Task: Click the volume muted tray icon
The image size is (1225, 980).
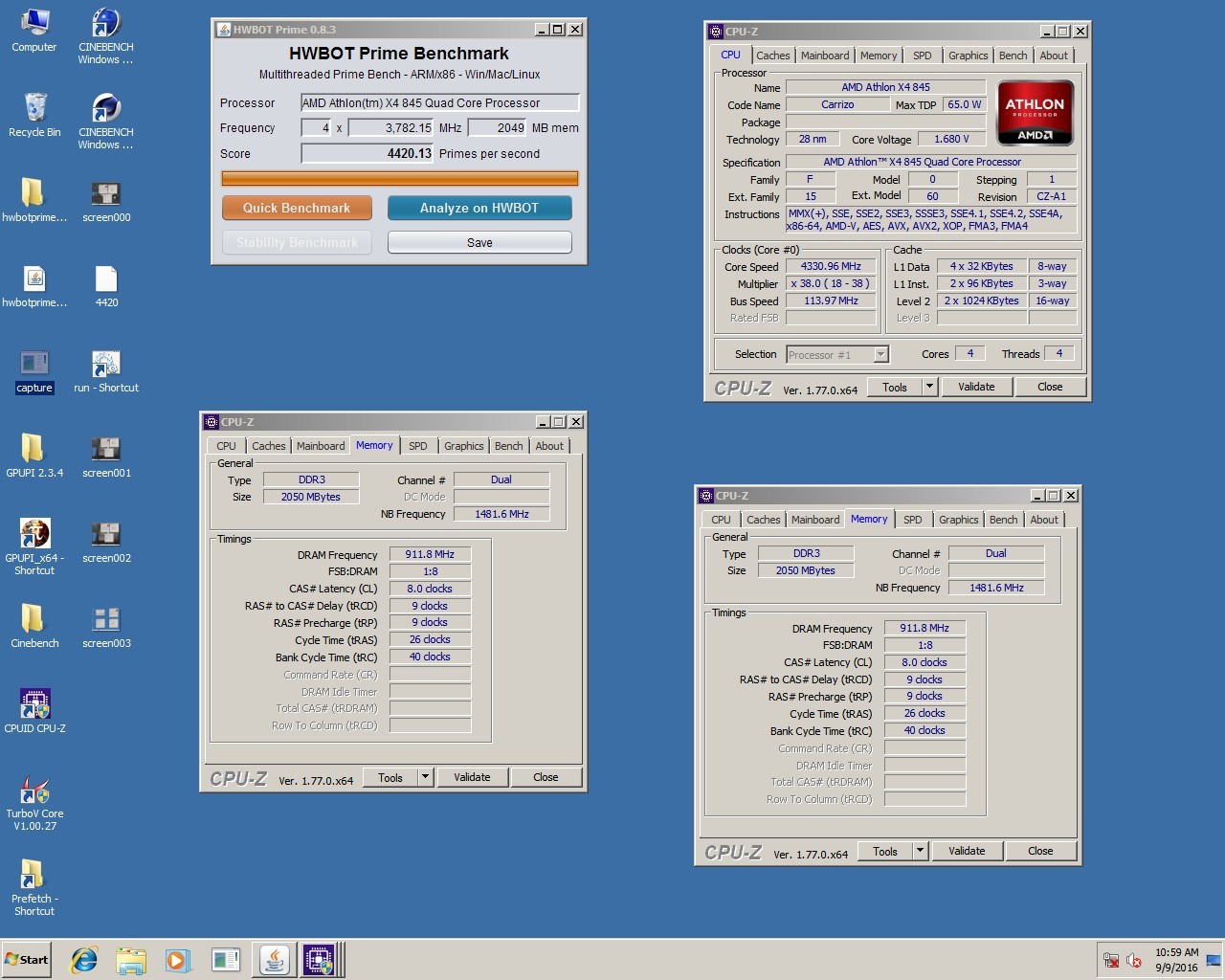Action: coord(1134,960)
